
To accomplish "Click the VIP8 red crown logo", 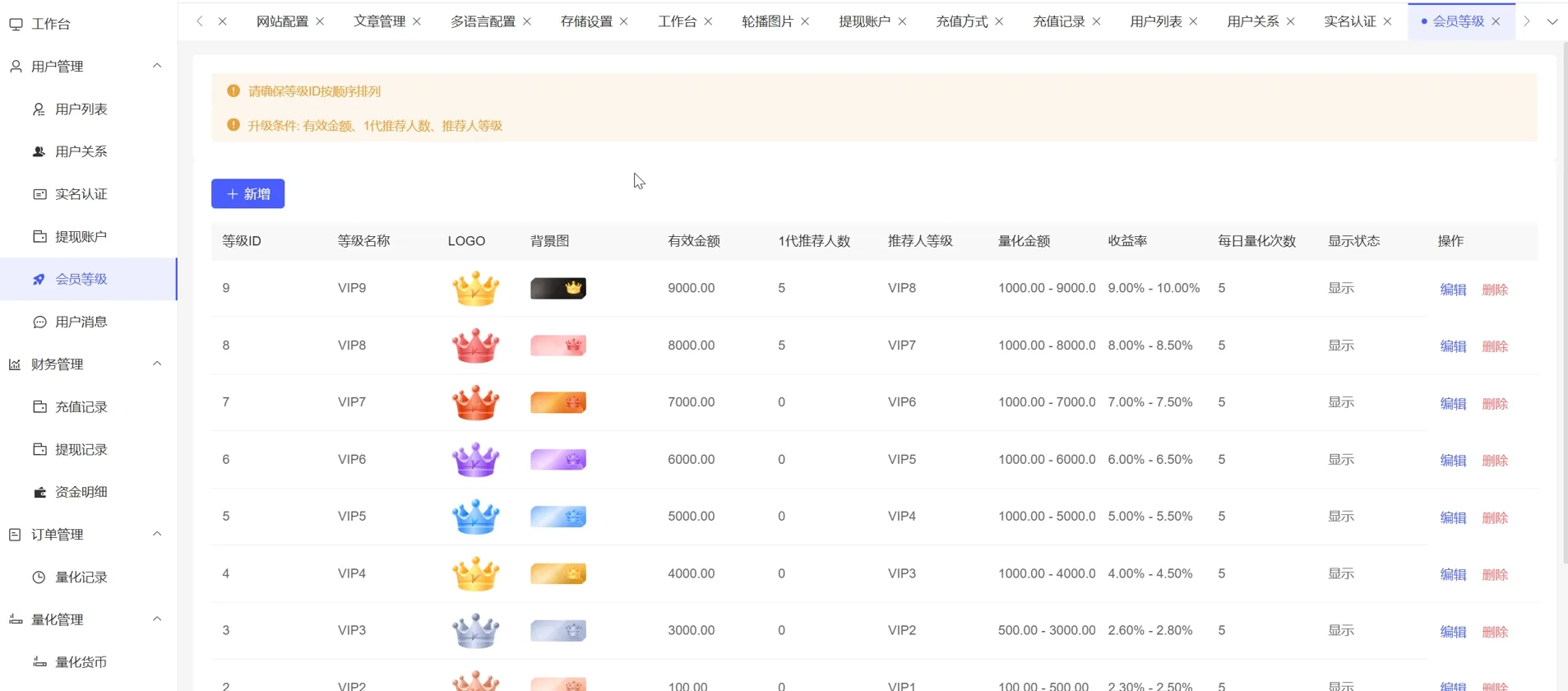I will tap(475, 345).
